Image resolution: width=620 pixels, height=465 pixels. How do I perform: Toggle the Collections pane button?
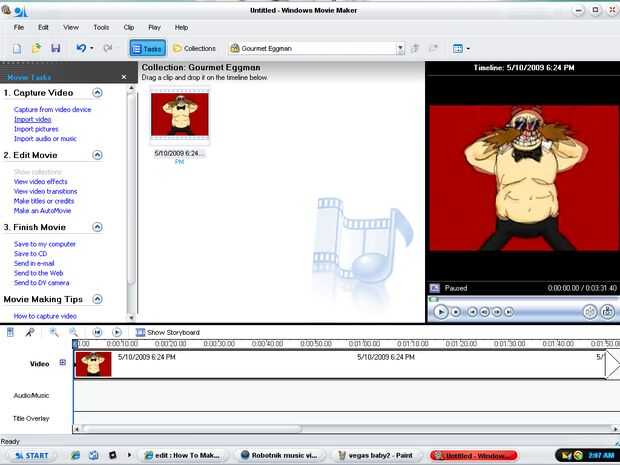click(x=195, y=48)
